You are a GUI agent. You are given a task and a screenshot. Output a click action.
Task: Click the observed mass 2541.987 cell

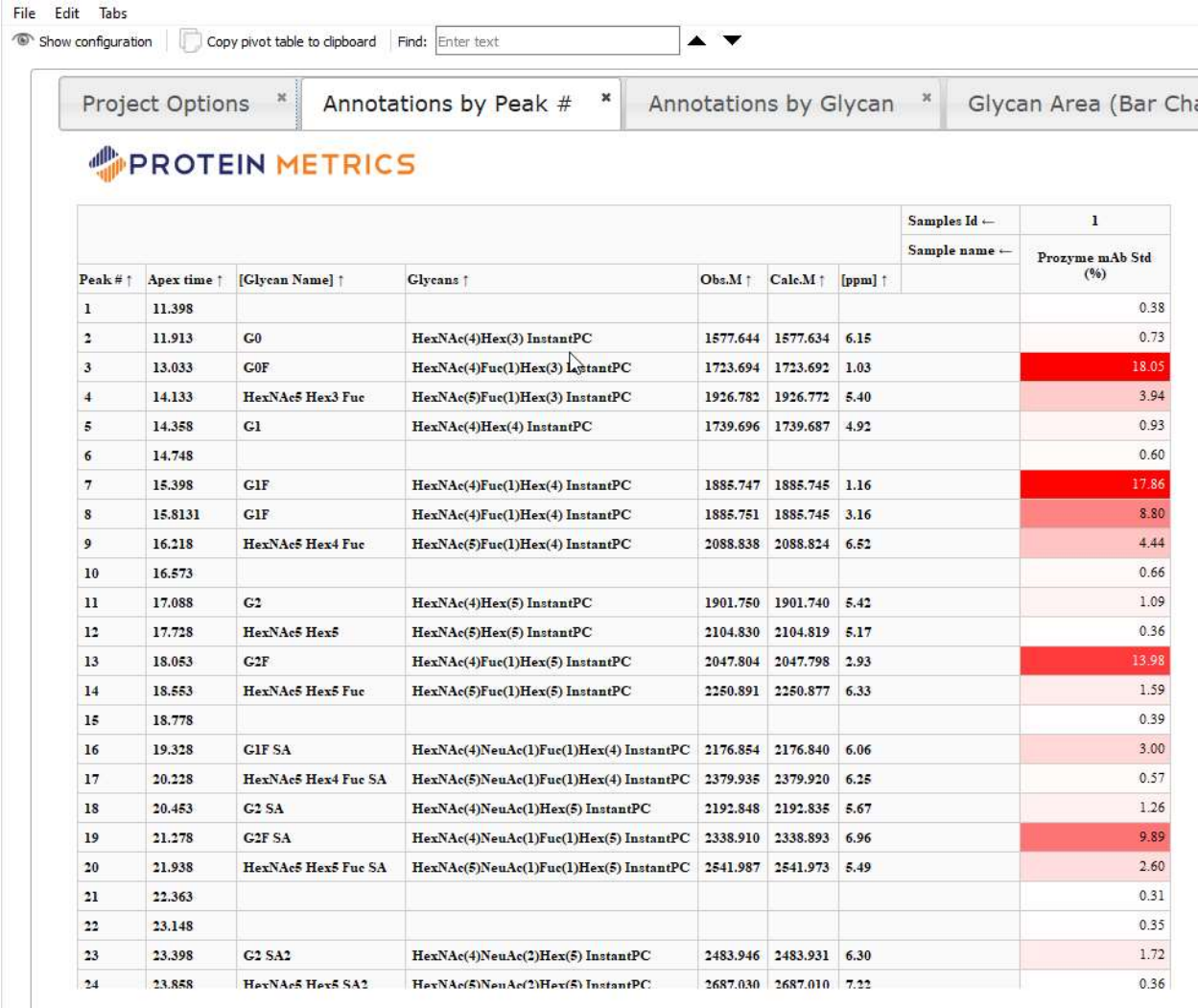pos(733,868)
